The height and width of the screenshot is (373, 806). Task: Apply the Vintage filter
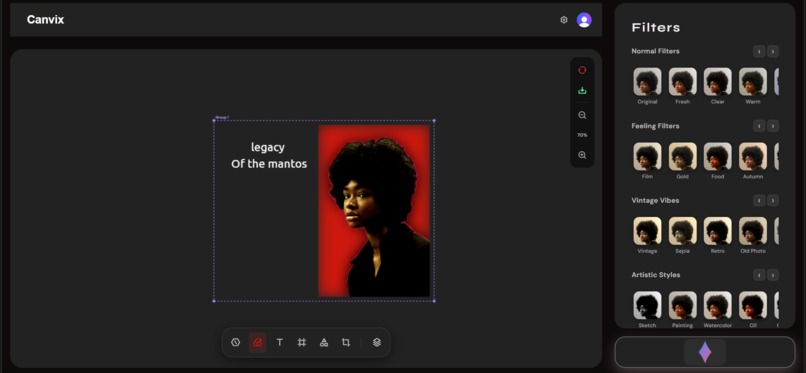tap(647, 231)
